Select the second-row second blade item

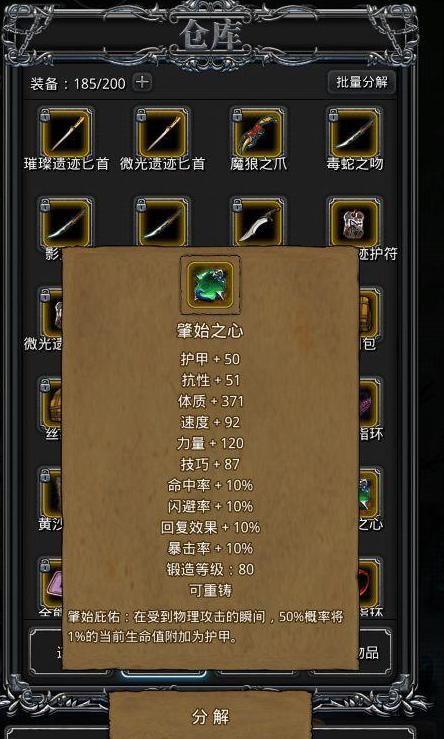point(163,222)
